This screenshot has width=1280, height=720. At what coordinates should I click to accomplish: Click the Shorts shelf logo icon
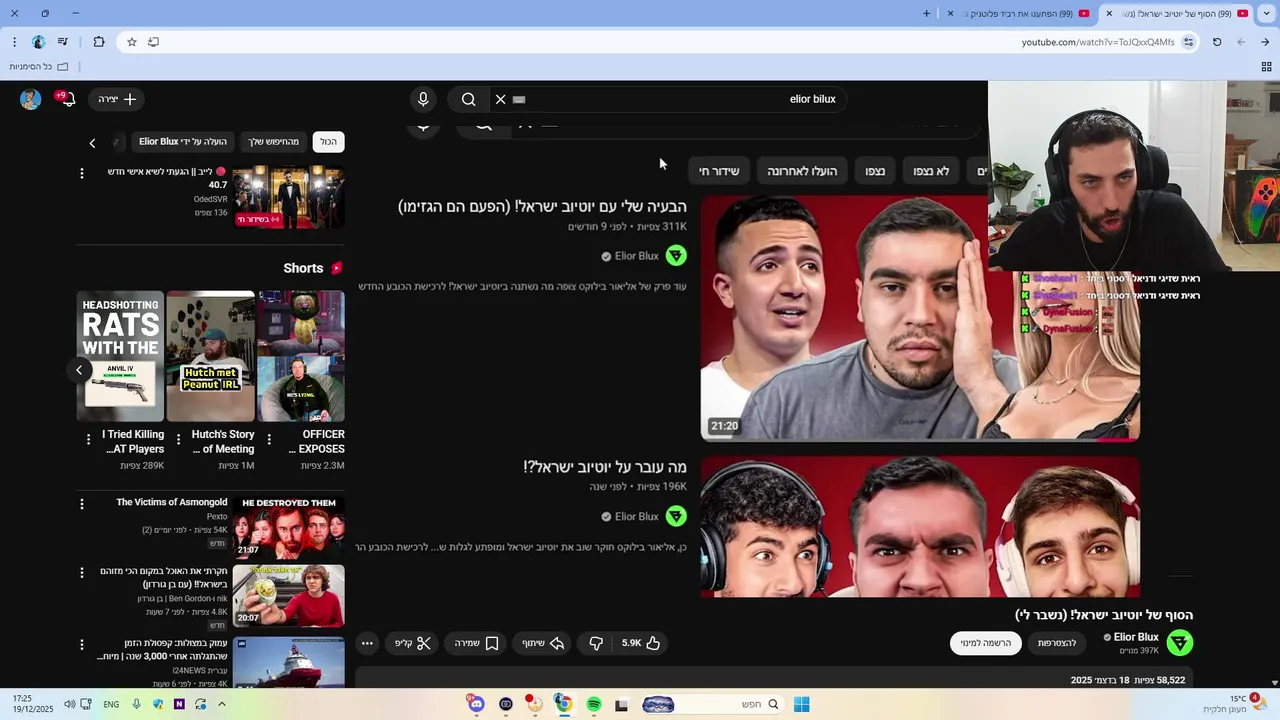pyautogui.click(x=336, y=268)
